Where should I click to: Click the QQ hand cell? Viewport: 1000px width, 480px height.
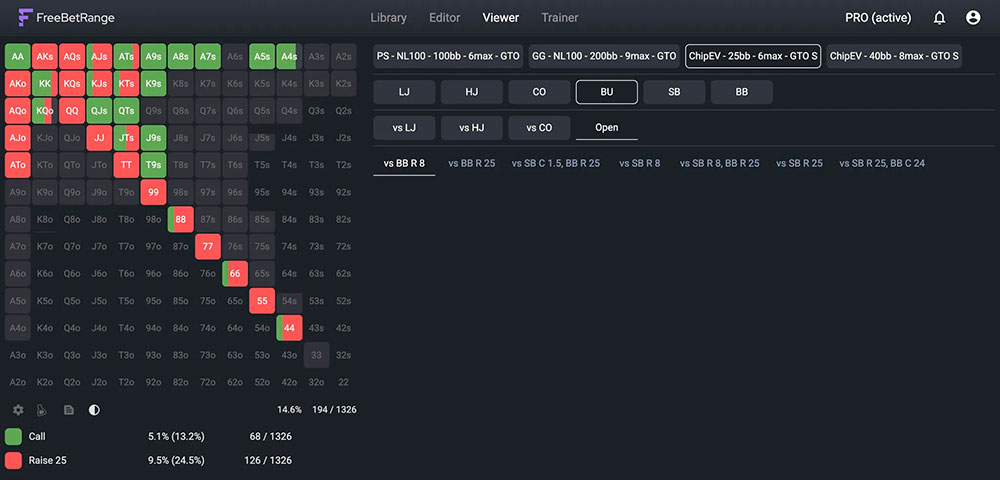point(72,110)
